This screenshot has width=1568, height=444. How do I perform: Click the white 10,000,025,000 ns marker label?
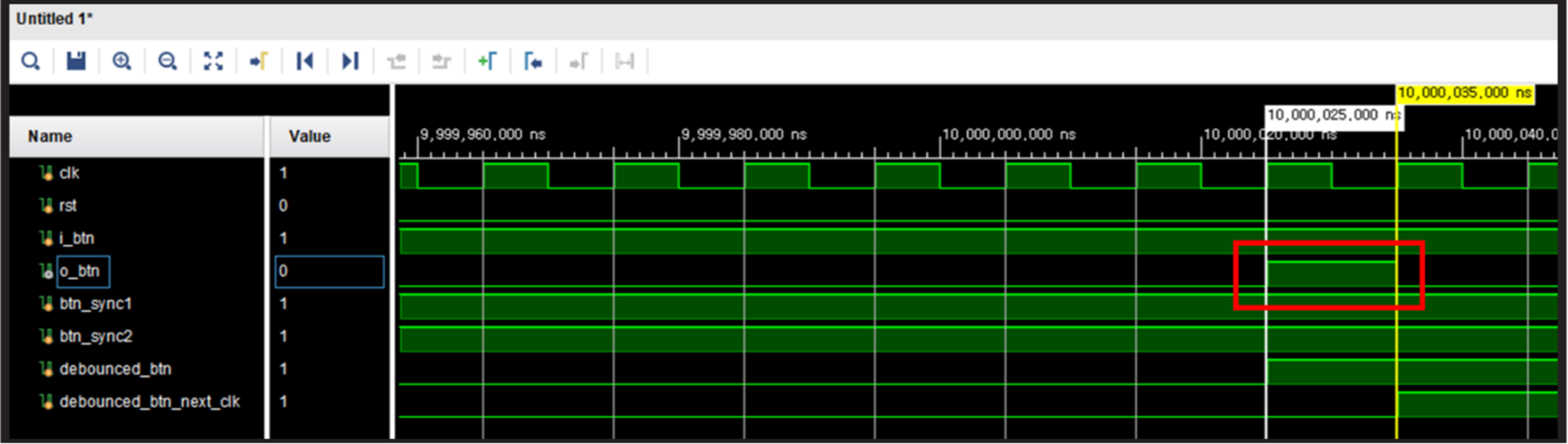pos(1333,115)
